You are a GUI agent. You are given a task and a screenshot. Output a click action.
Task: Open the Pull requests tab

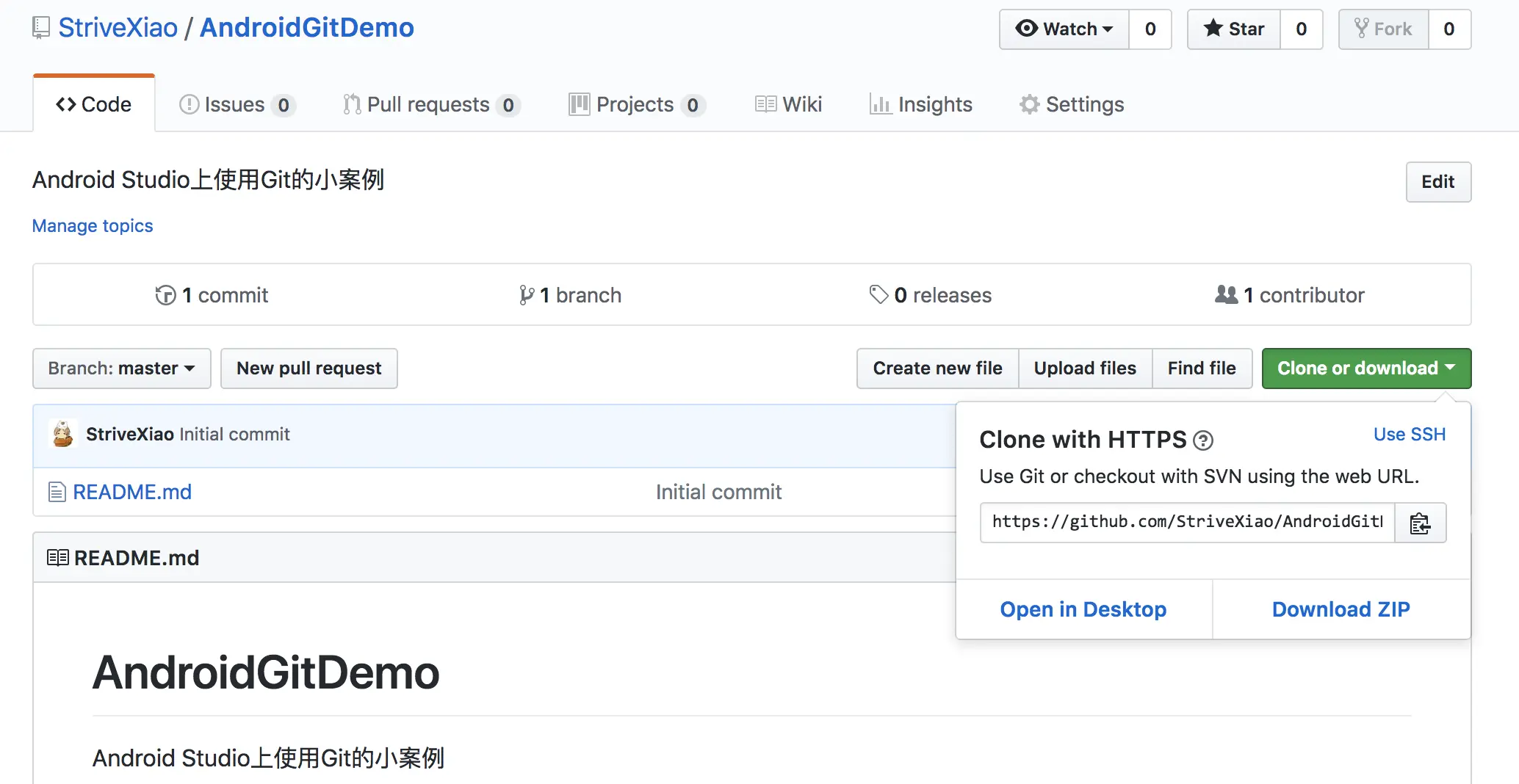coord(430,105)
